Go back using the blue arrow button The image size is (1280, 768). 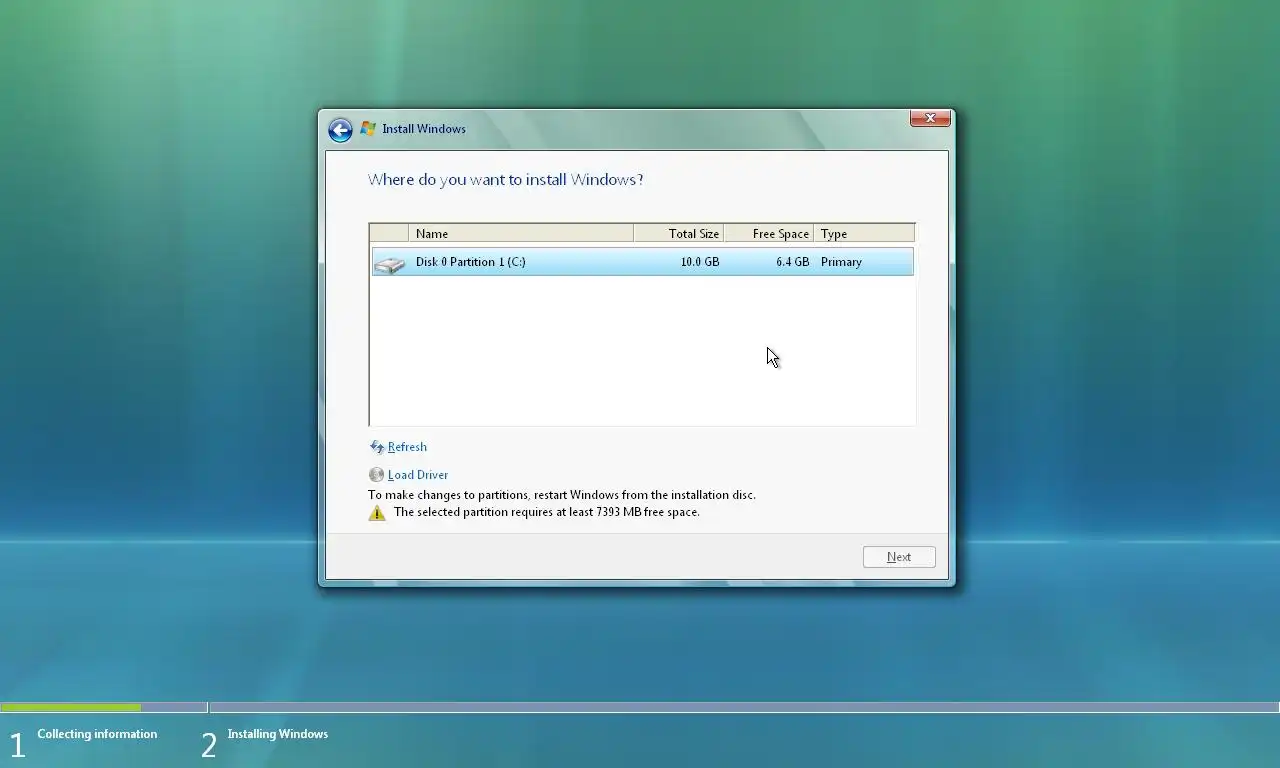(340, 130)
